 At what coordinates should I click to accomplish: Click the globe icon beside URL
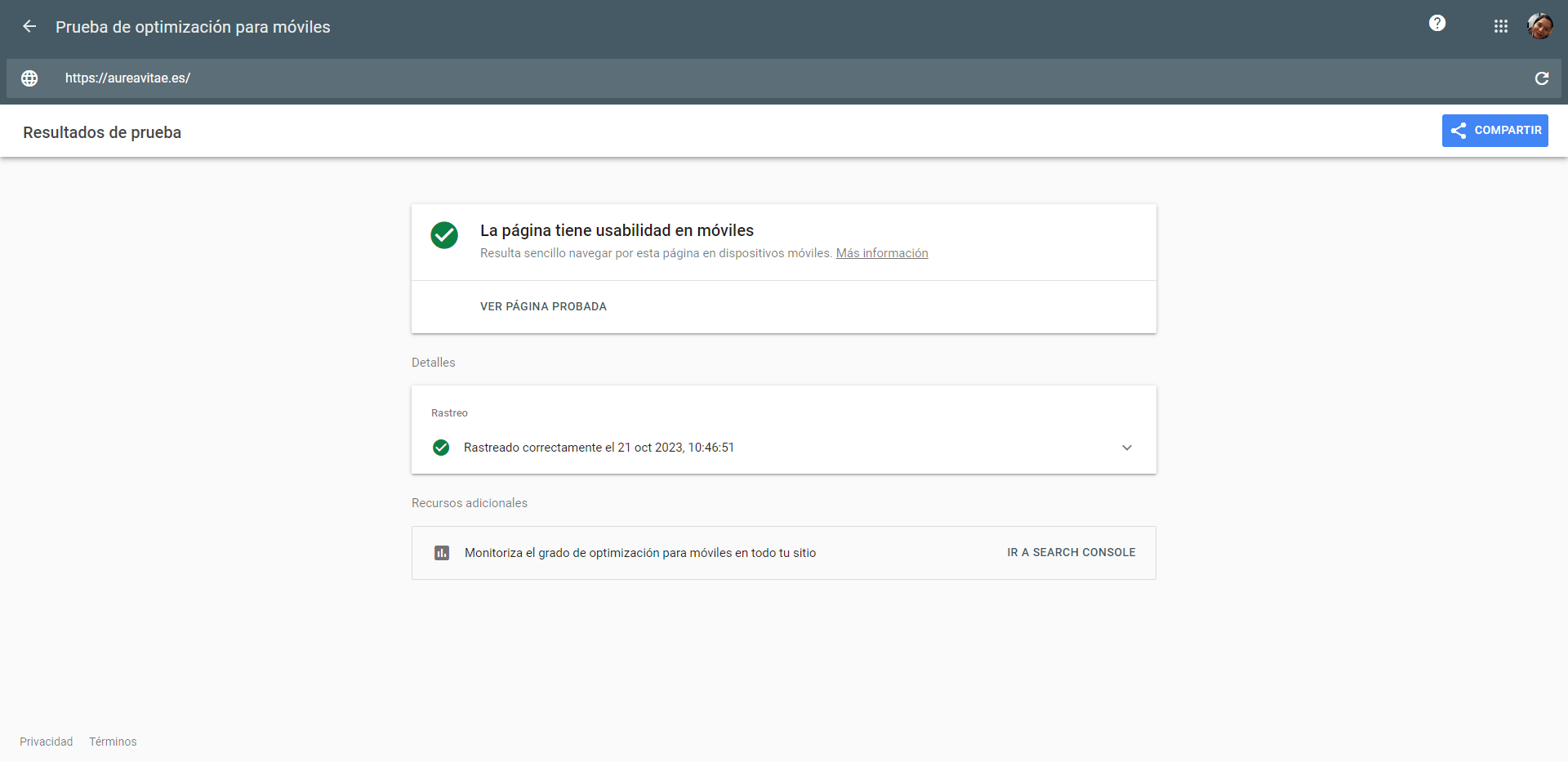tap(29, 78)
